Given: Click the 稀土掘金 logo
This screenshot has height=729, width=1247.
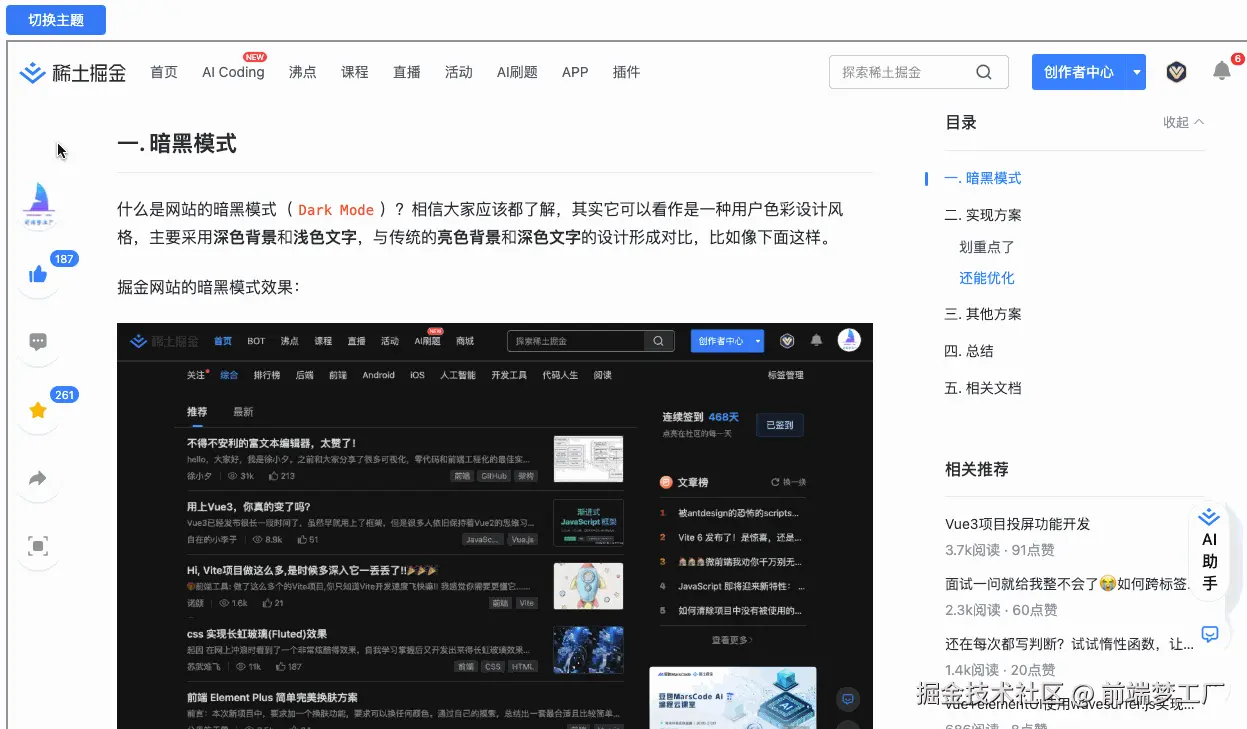Looking at the screenshot, I should tap(73, 72).
